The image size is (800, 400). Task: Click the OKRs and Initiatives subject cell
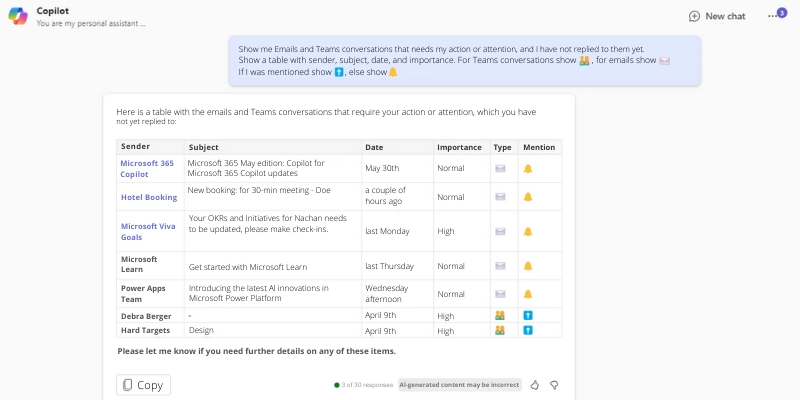273,232
